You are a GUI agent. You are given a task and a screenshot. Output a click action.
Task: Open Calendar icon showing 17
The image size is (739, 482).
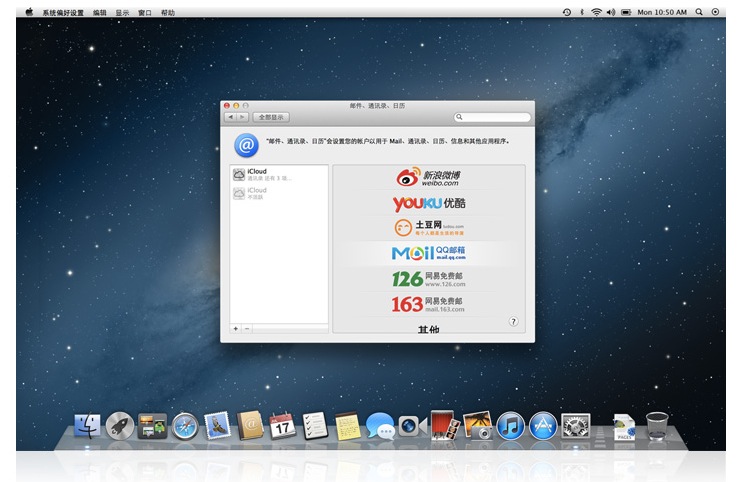pos(282,425)
